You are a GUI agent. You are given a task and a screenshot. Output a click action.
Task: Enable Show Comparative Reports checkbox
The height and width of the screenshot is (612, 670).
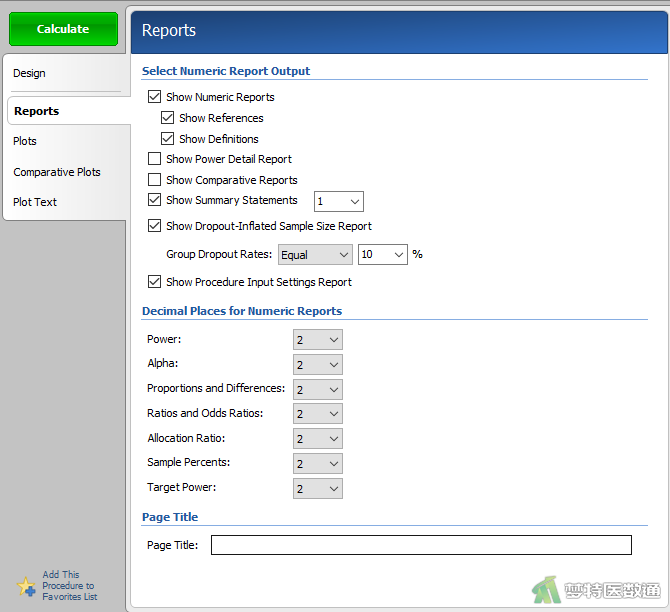(154, 179)
